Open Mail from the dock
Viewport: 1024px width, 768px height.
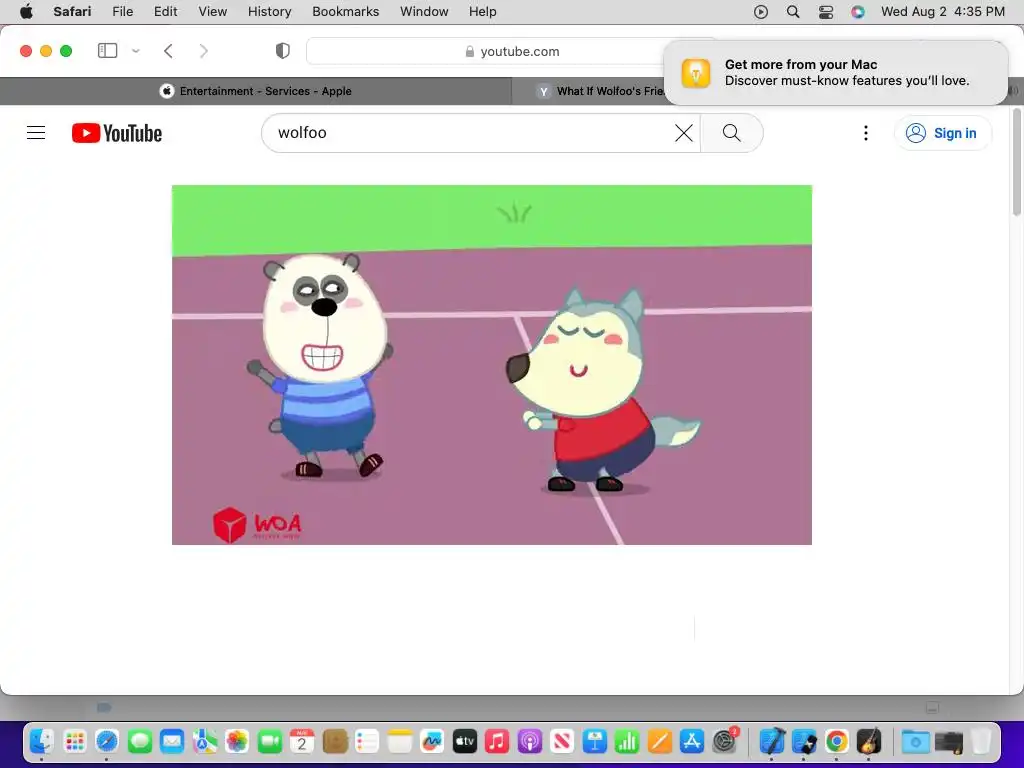point(172,741)
